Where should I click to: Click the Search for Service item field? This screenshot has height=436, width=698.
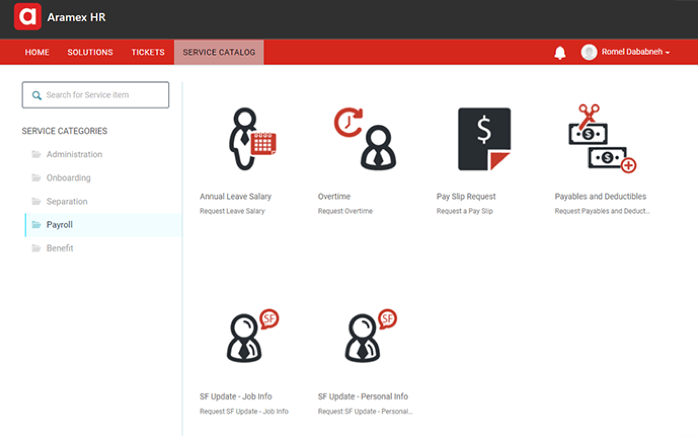97,95
